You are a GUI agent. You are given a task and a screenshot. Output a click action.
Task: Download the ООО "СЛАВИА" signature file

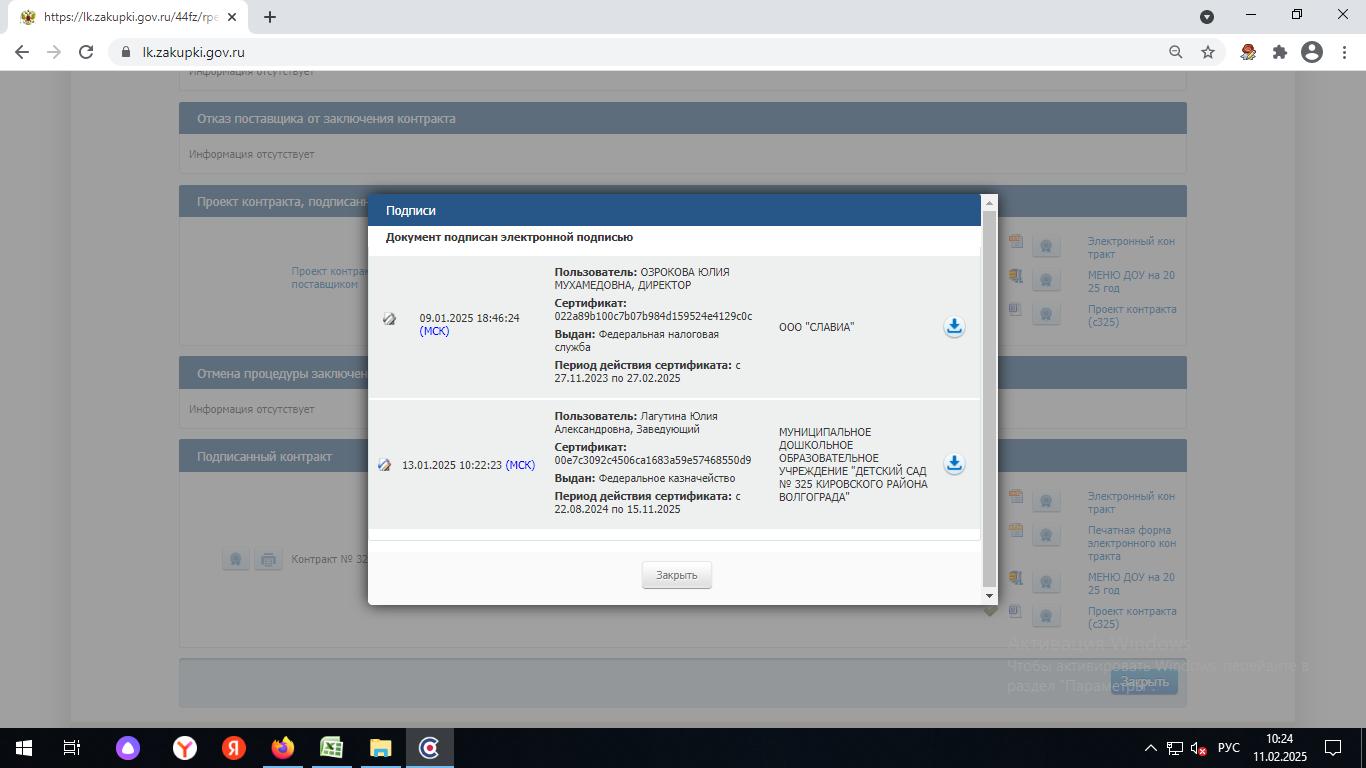[954, 327]
